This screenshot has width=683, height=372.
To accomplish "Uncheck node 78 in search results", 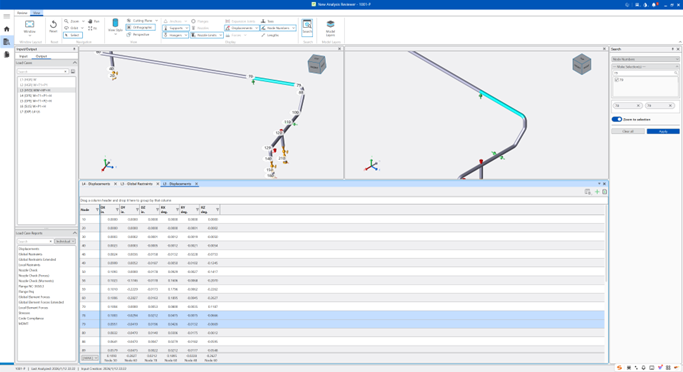I will pos(616,80).
